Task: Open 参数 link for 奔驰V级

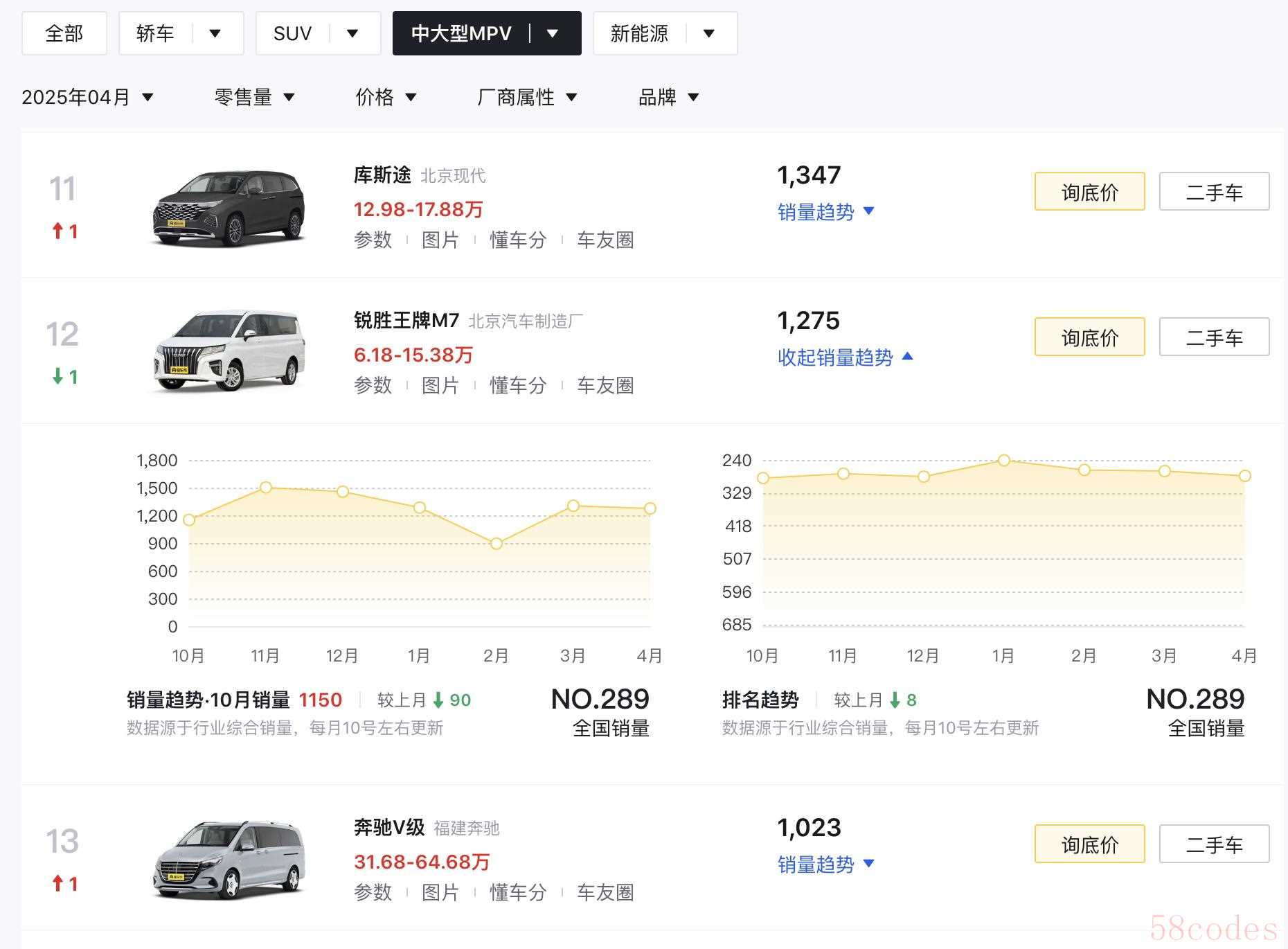Action: click(373, 893)
